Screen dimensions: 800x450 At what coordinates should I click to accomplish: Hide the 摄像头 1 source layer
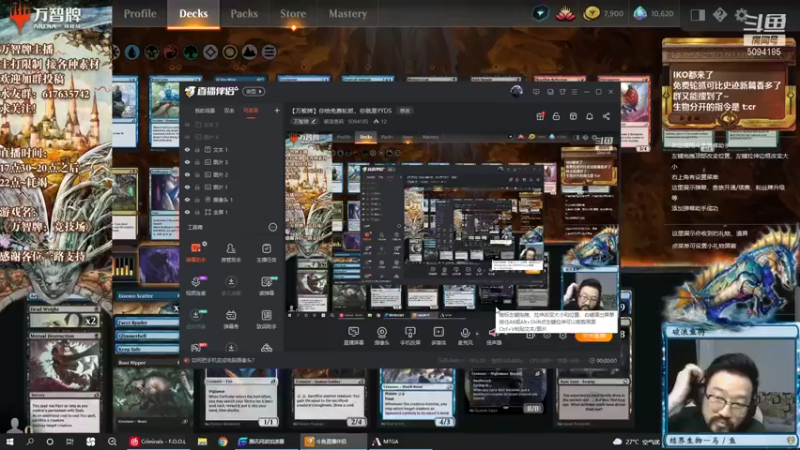pos(187,200)
